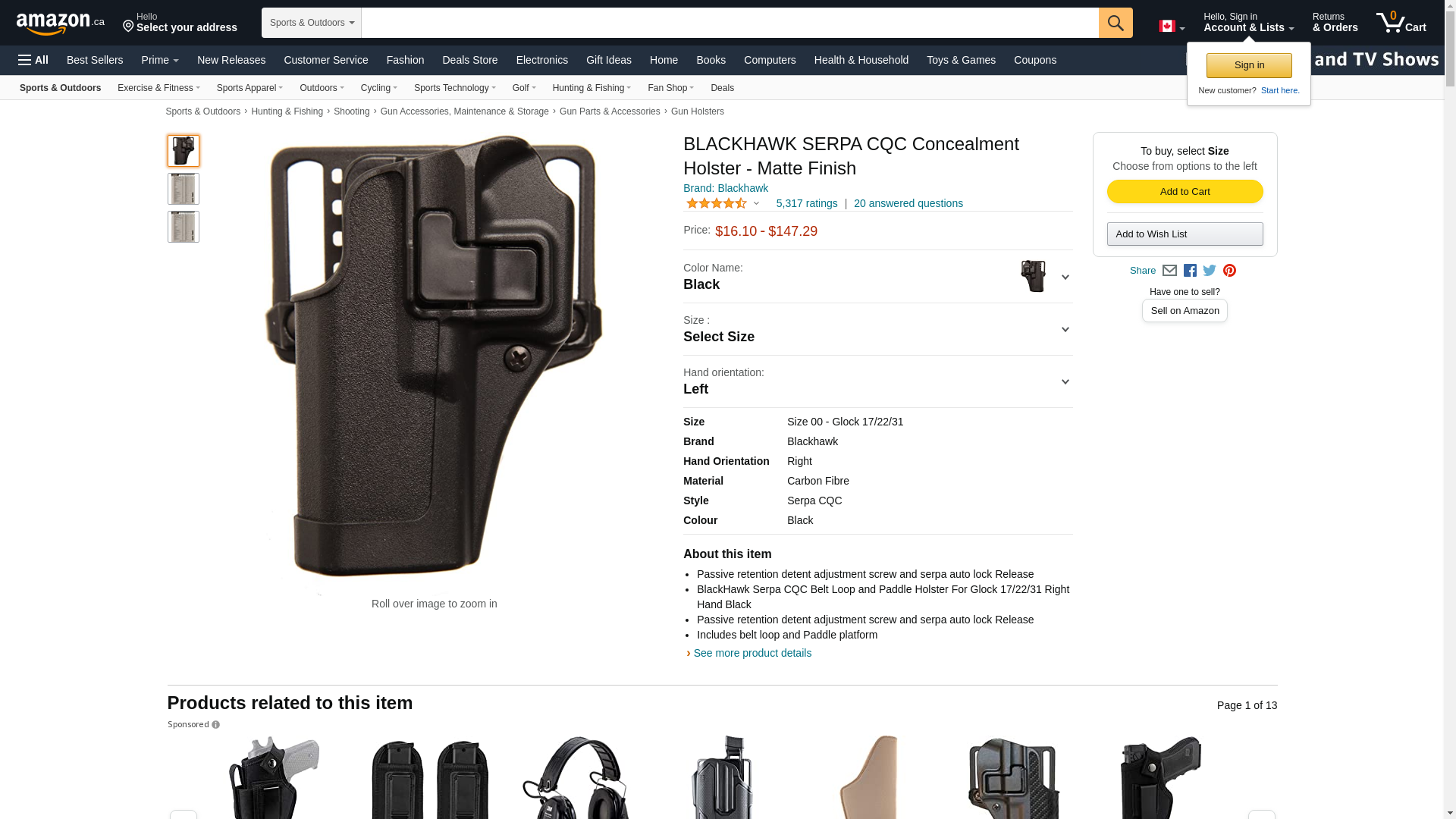Image resolution: width=1456 pixels, height=819 pixels.
Task: Open the shopping cart icon
Action: (1401, 22)
